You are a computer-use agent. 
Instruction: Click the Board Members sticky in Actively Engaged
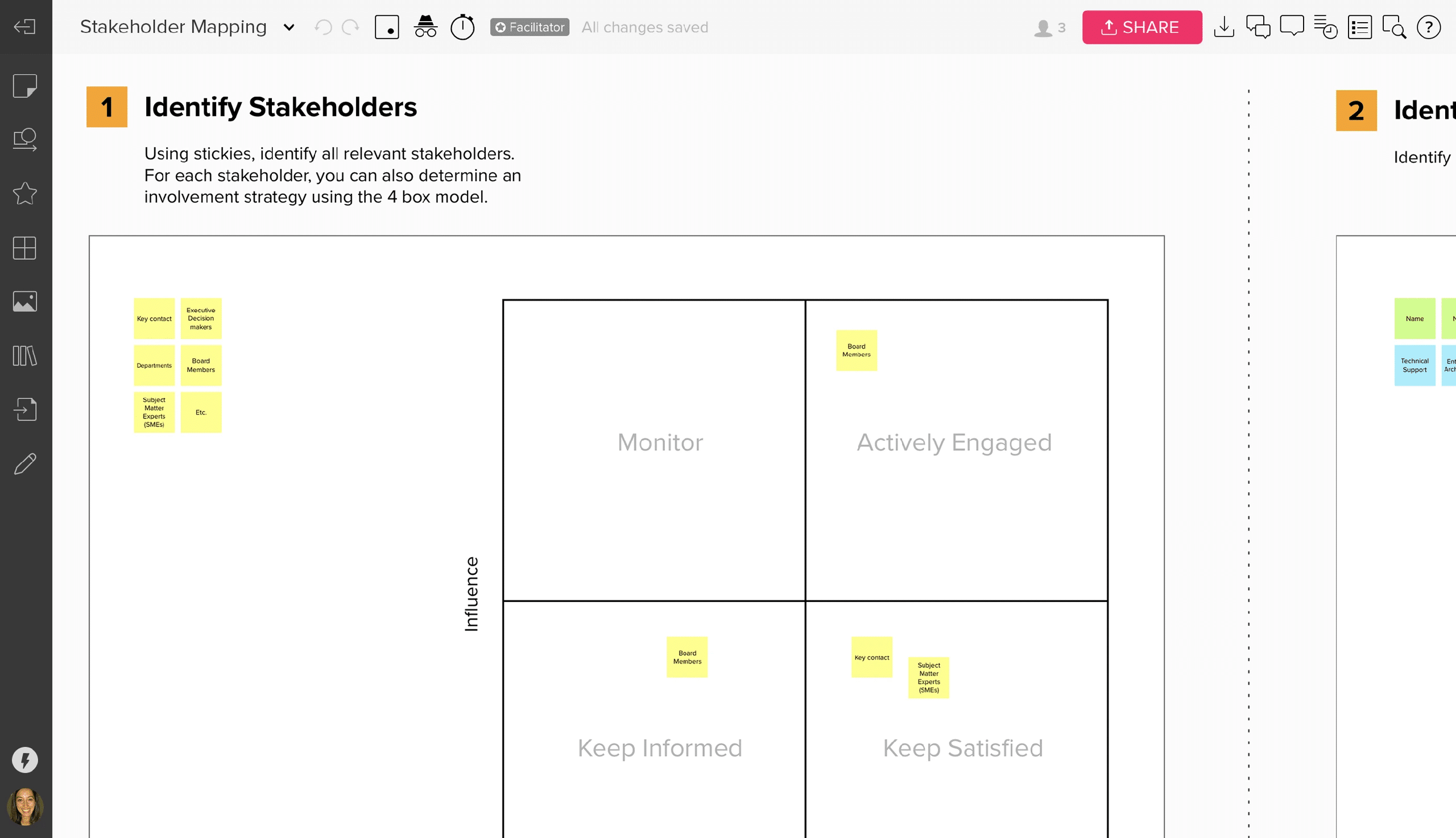(x=856, y=351)
